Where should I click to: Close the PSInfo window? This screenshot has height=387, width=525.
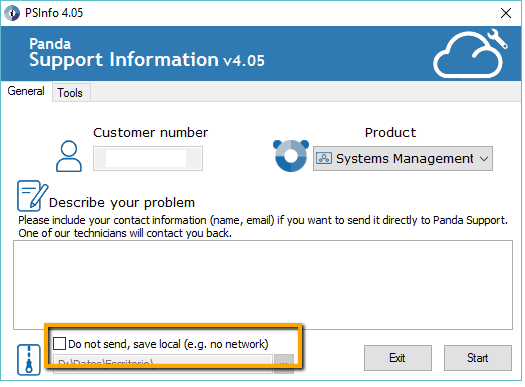pos(506,13)
